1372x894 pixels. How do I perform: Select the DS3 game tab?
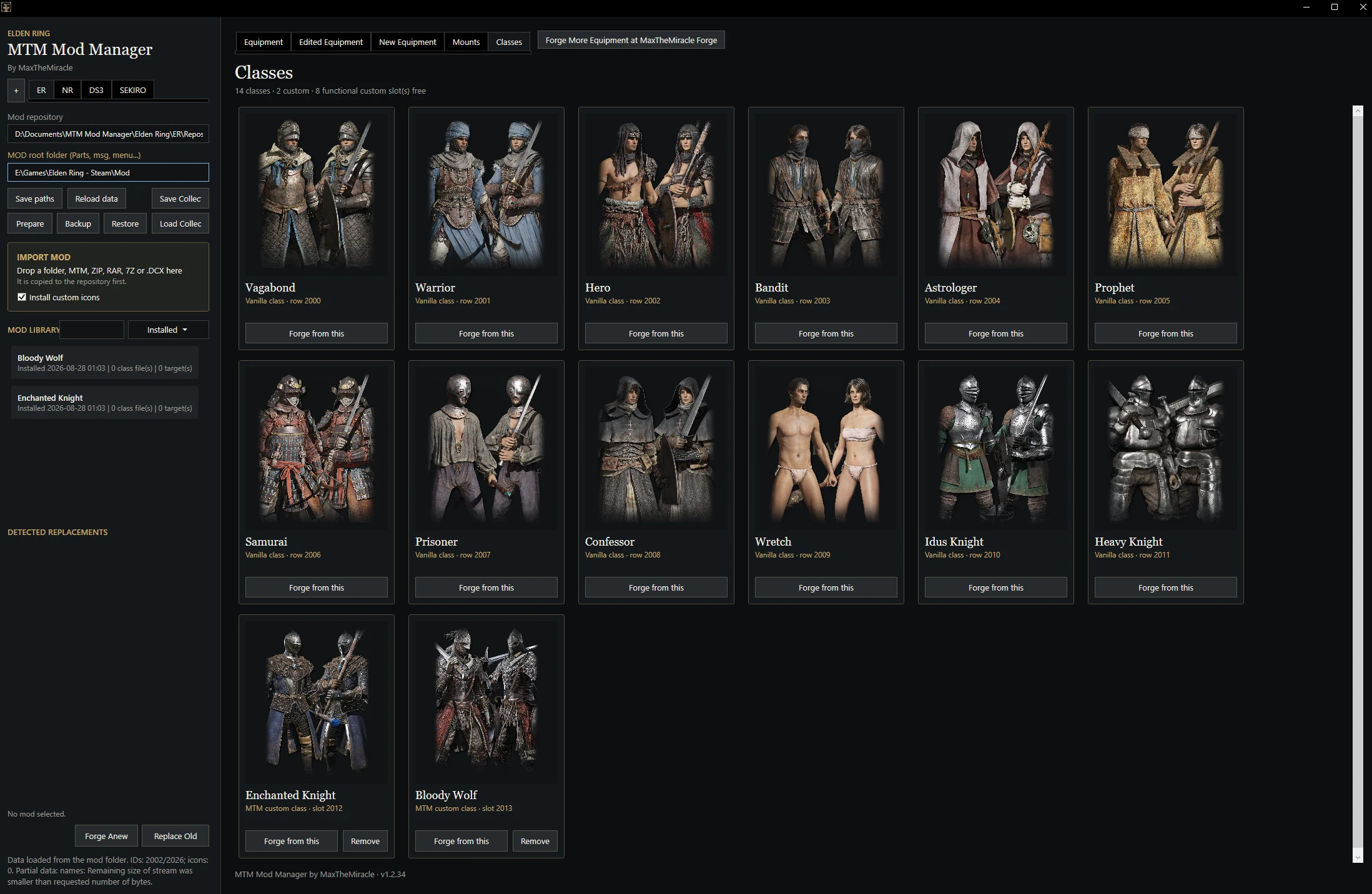(x=96, y=90)
